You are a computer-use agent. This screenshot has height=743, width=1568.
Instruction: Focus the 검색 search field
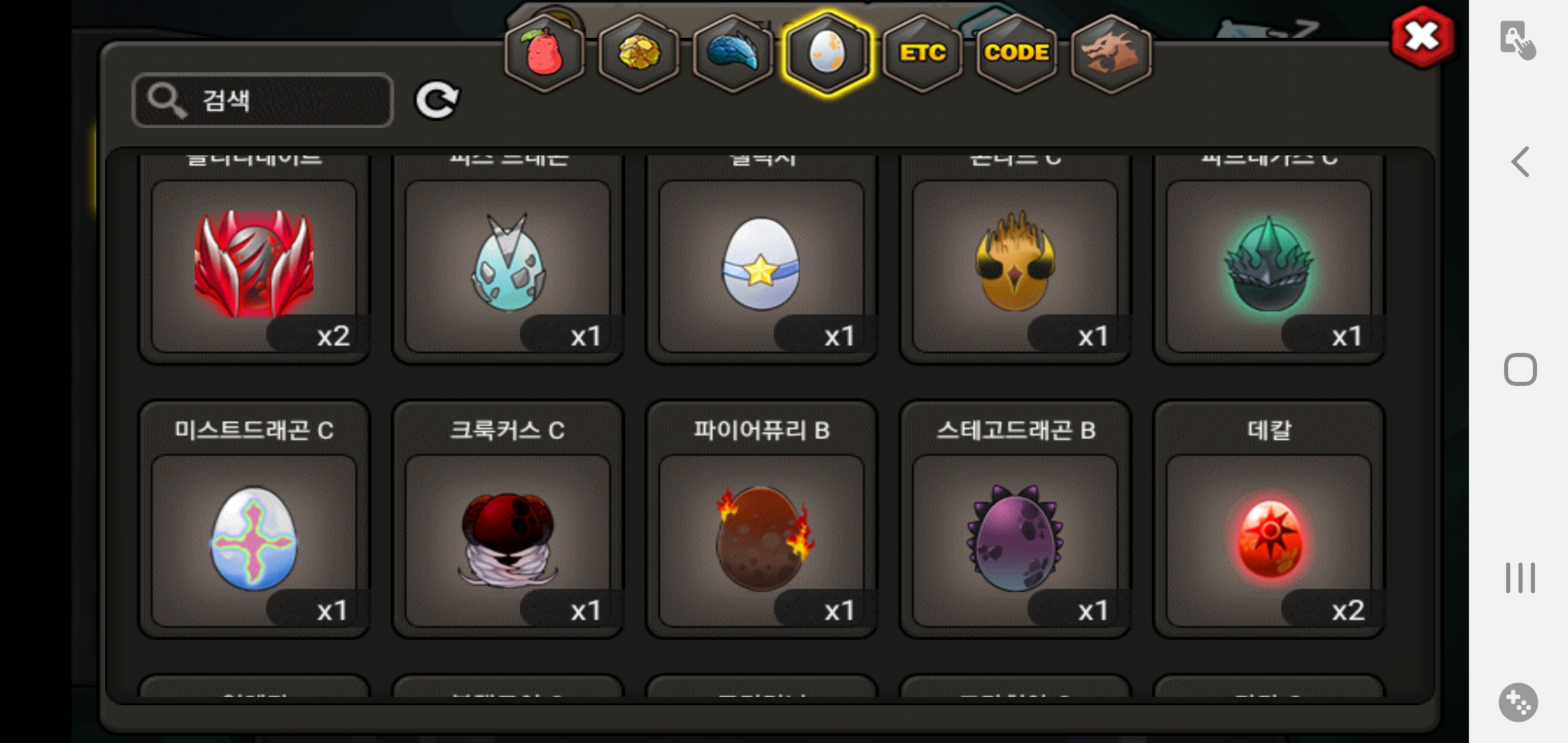[x=263, y=100]
